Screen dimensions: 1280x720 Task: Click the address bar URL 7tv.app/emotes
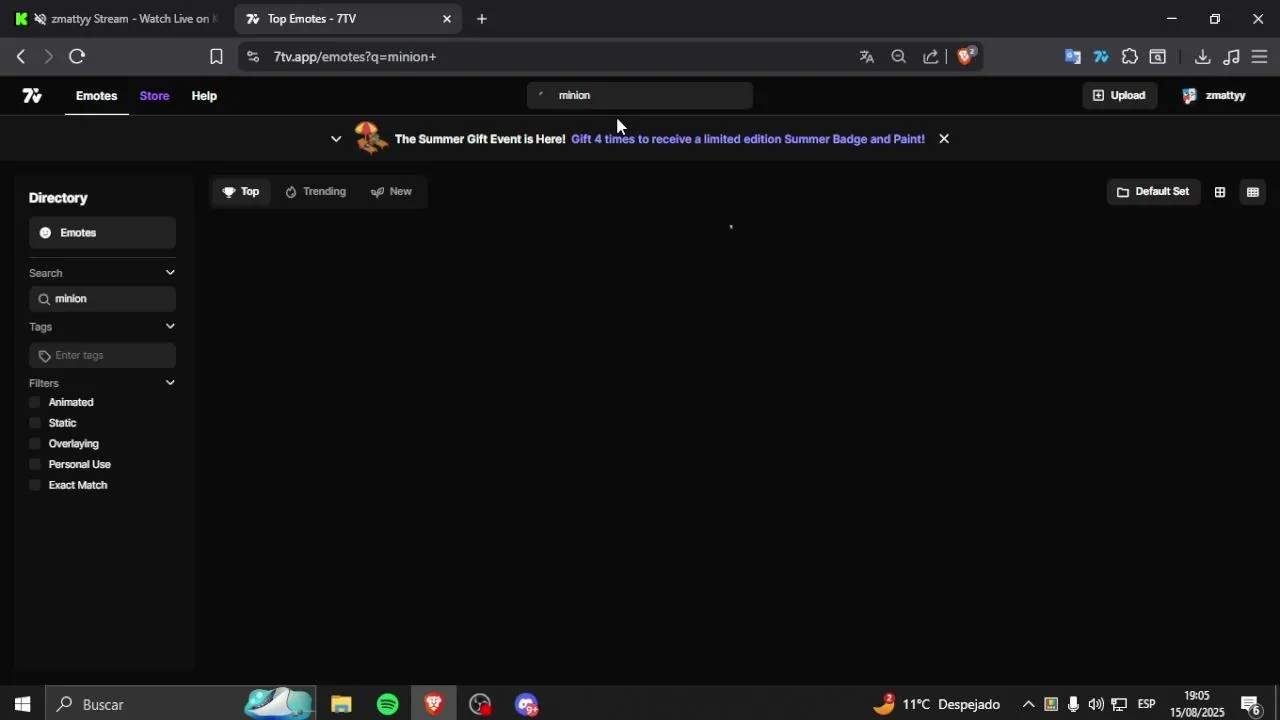point(354,57)
